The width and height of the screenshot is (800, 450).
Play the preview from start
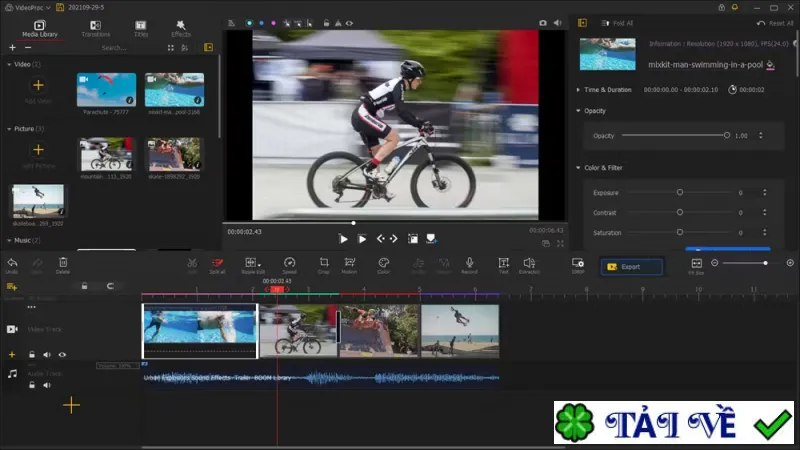coord(343,239)
